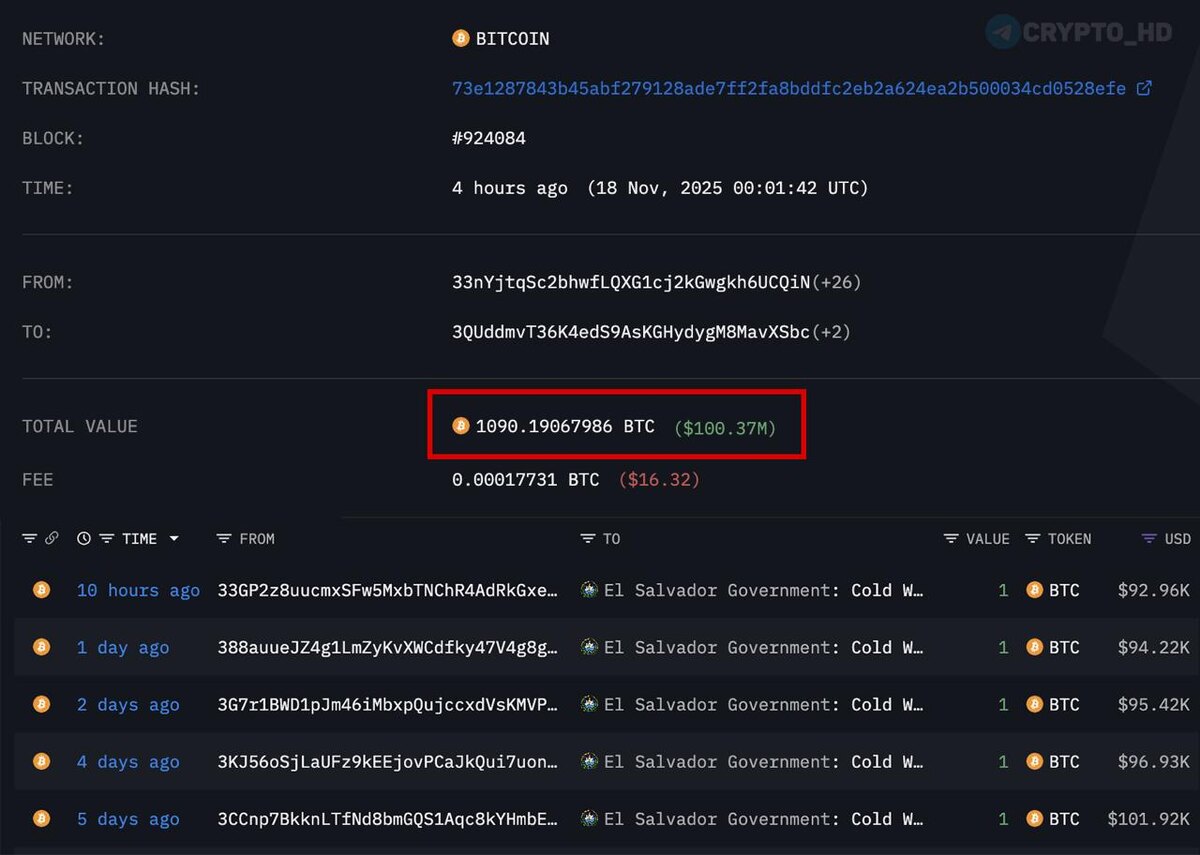
Task: Click El Salvador emblem in 4 days ago row
Action: (x=589, y=761)
